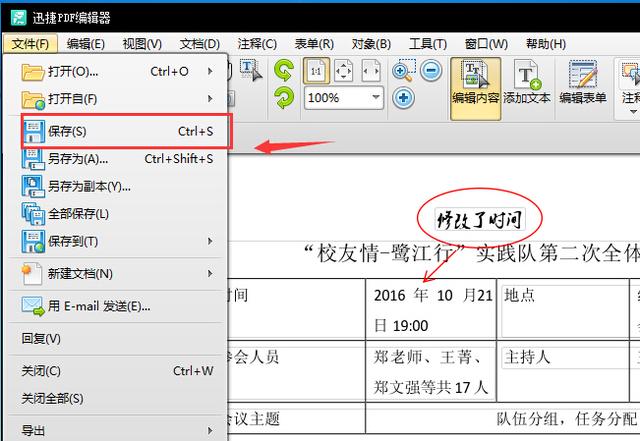Screen dimensions: 640x441
Task: Choose 打开自(F) menu entry
Action: (117, 99)
